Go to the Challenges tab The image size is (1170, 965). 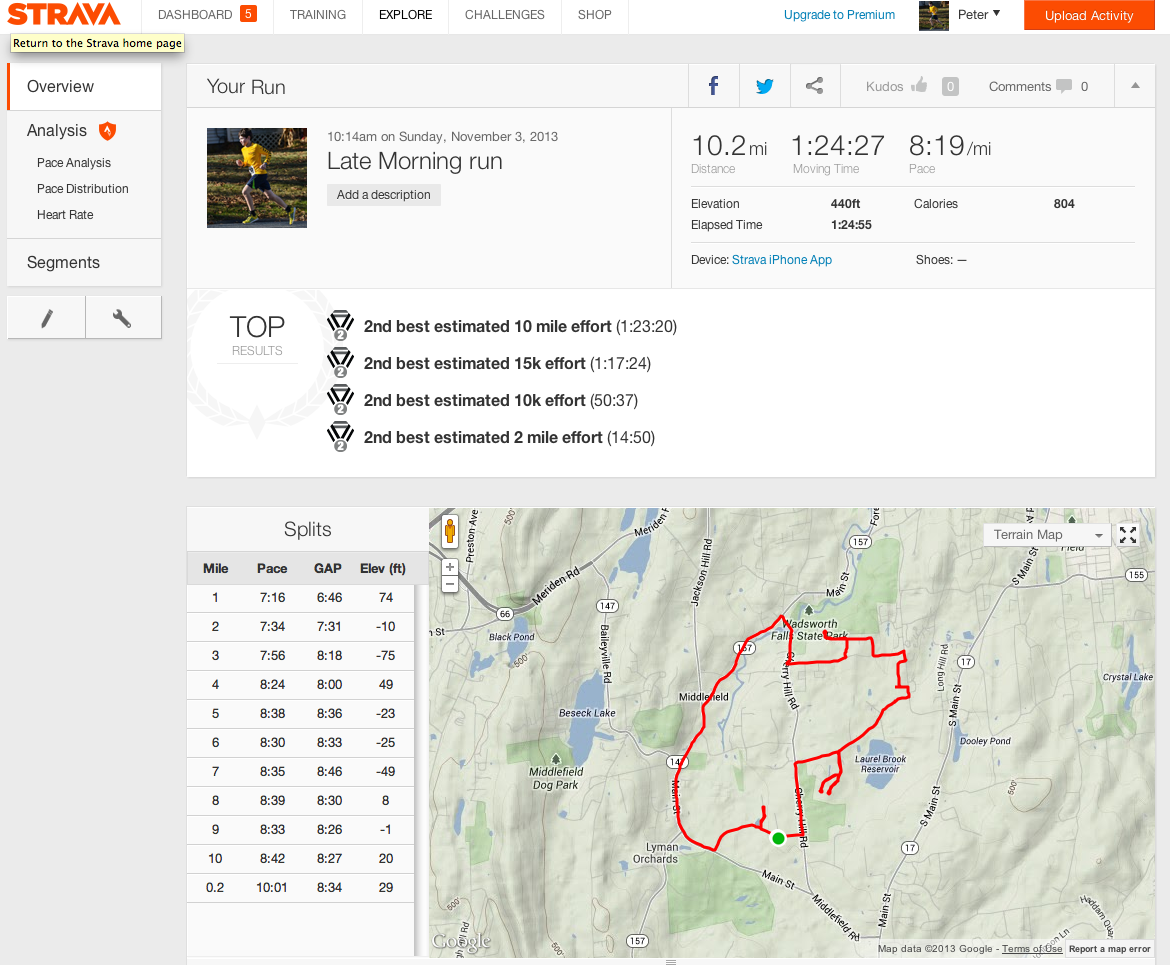[x=504, y=15]
